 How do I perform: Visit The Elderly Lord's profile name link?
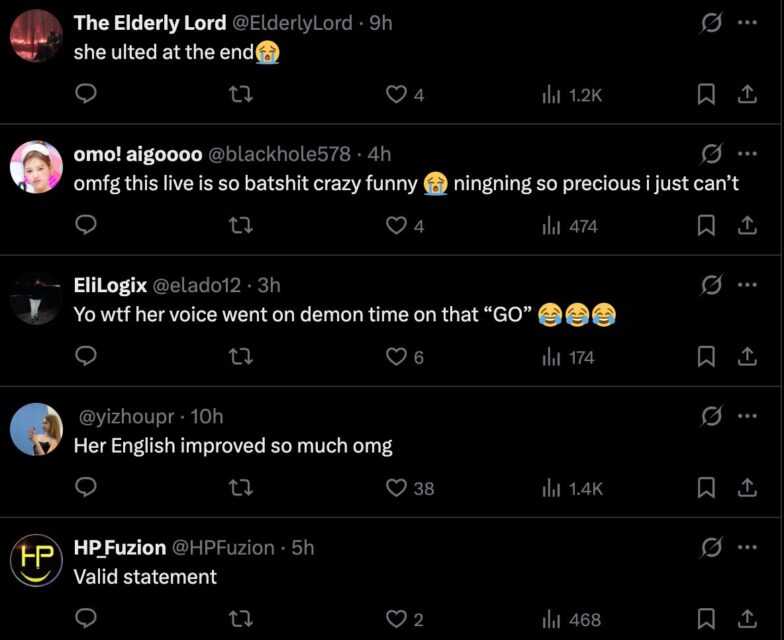point(150,23)
